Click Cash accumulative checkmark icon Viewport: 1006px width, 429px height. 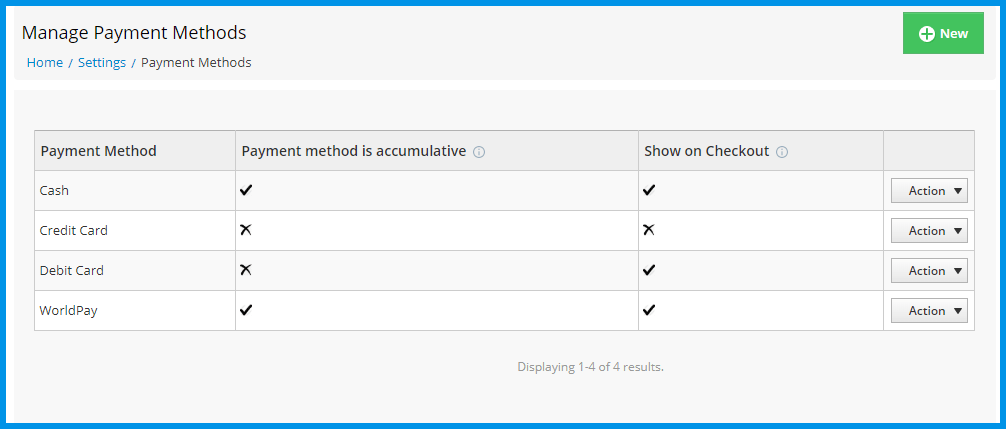[246, 190]
